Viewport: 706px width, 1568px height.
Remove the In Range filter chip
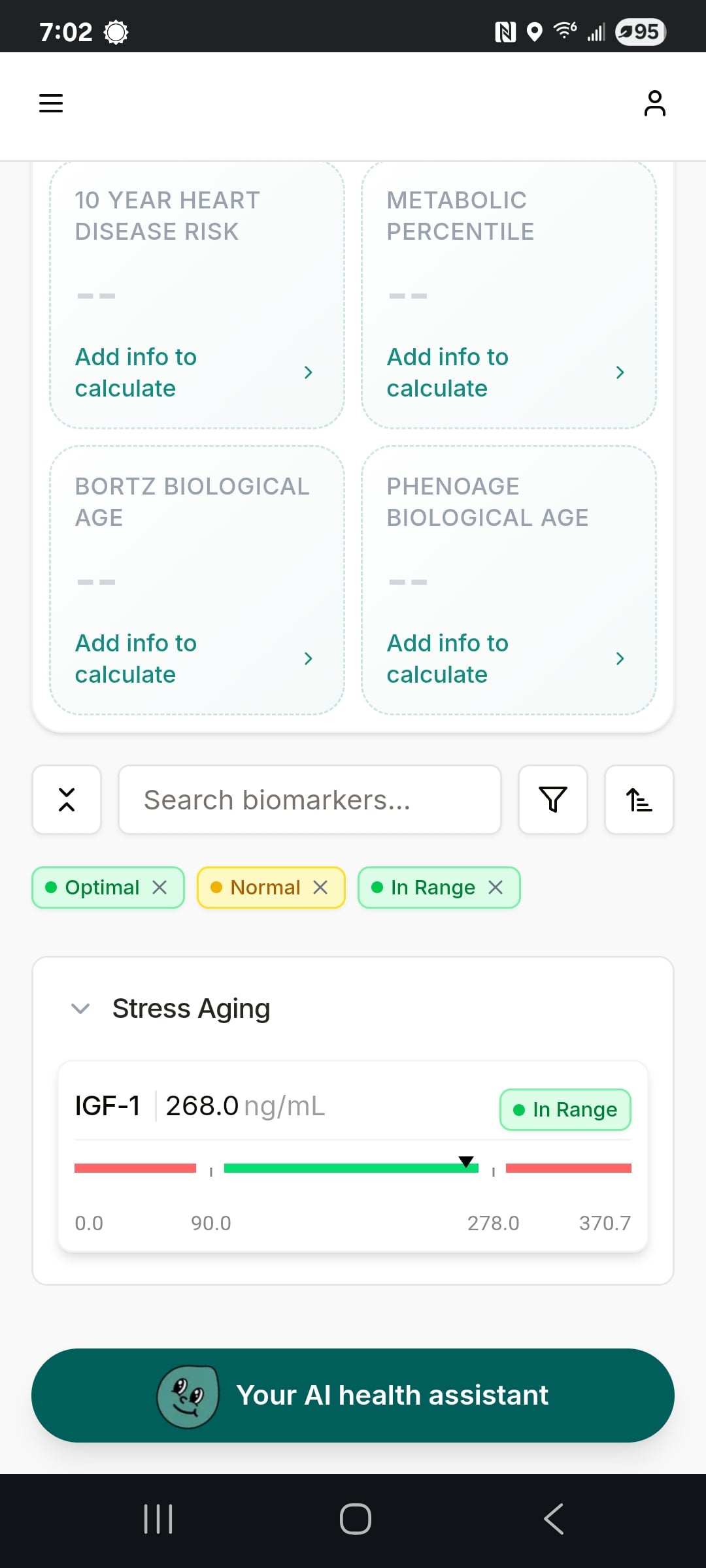point(496,887)
